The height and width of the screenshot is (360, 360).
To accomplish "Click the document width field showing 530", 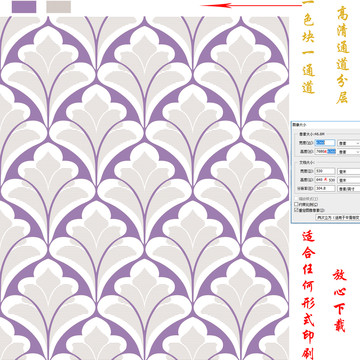I will 325,171.
